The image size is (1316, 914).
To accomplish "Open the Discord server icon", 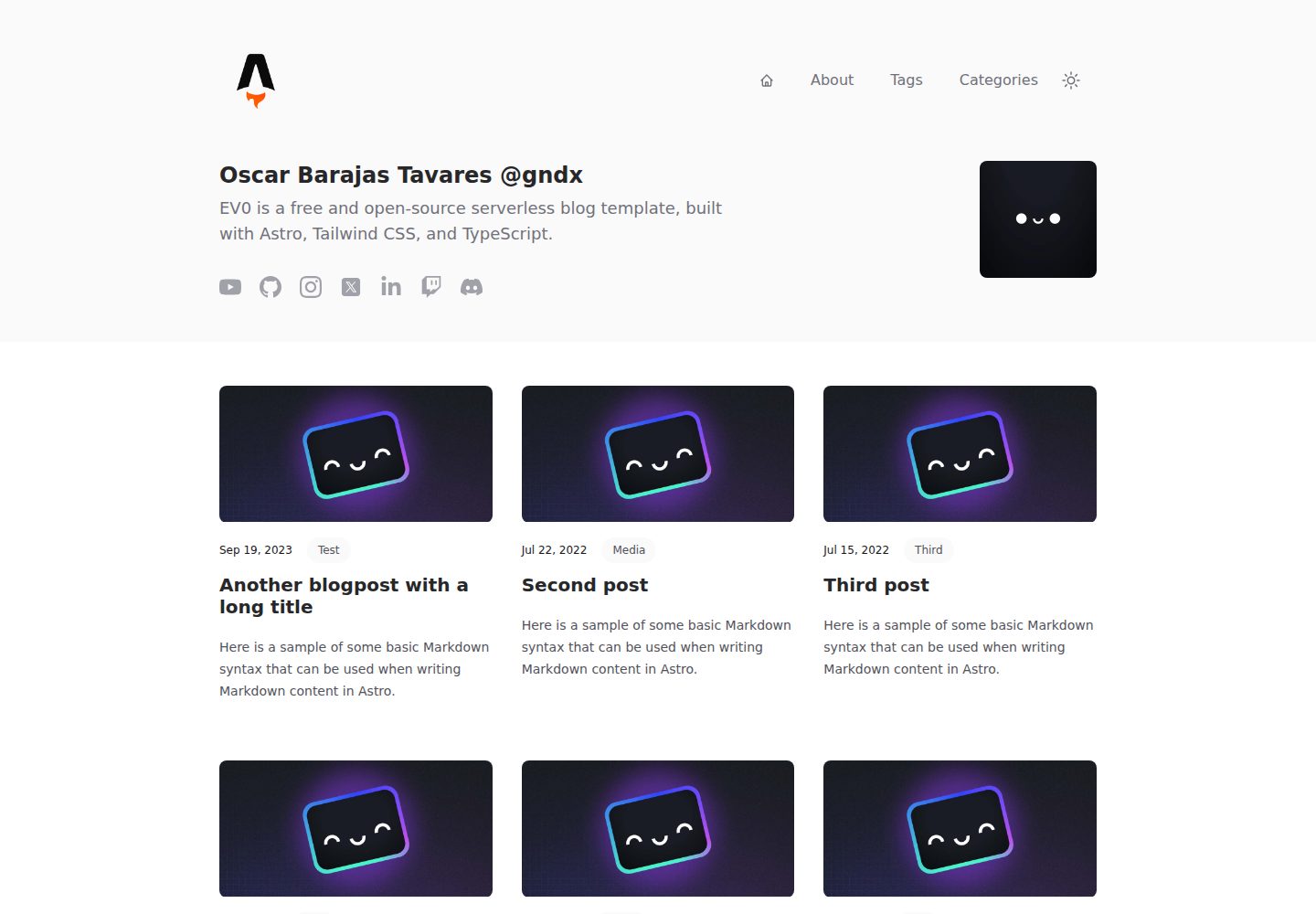I will 472,287.
